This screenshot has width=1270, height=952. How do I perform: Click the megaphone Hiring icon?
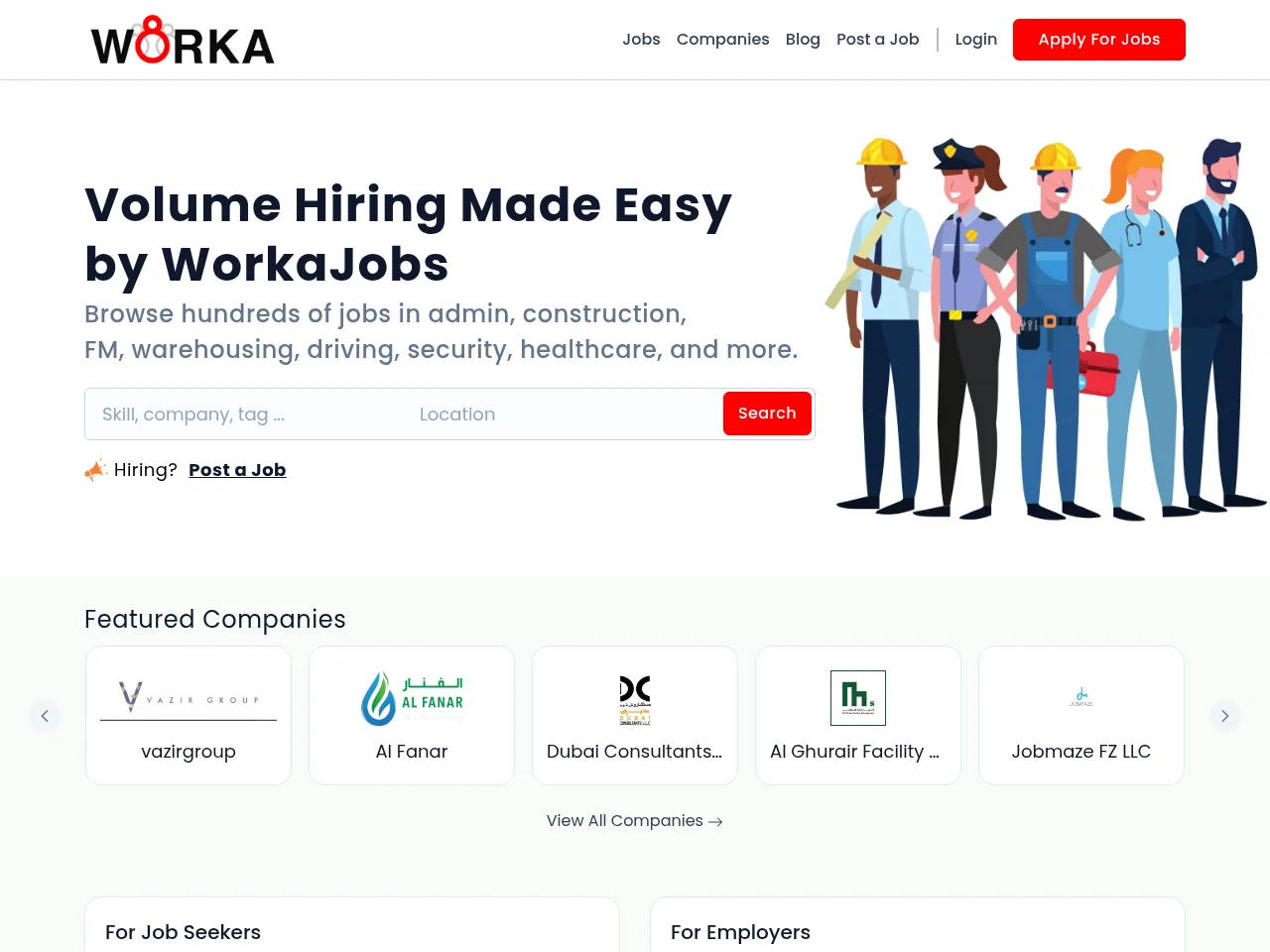click(x=95, y=470)
